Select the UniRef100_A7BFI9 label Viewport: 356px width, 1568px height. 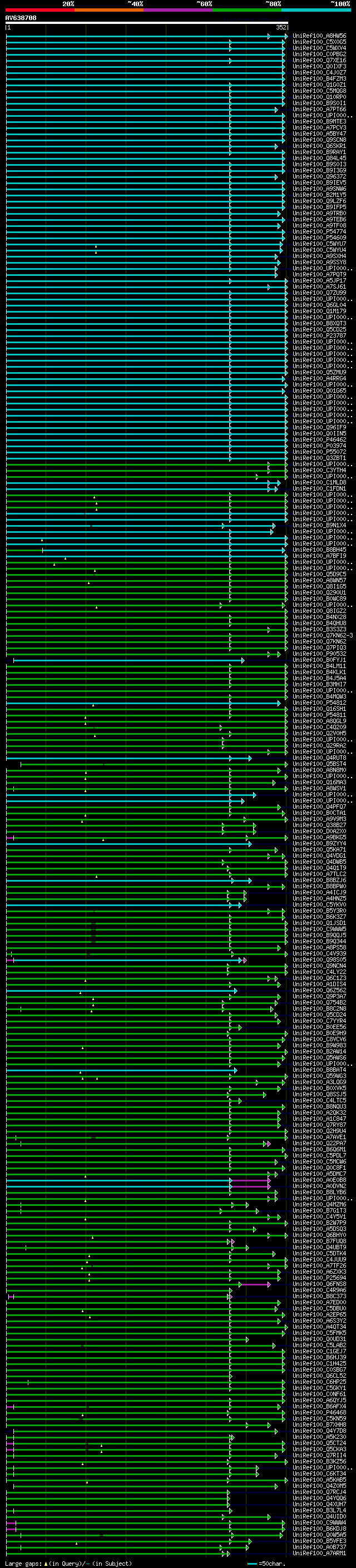[x=319, y=556]
